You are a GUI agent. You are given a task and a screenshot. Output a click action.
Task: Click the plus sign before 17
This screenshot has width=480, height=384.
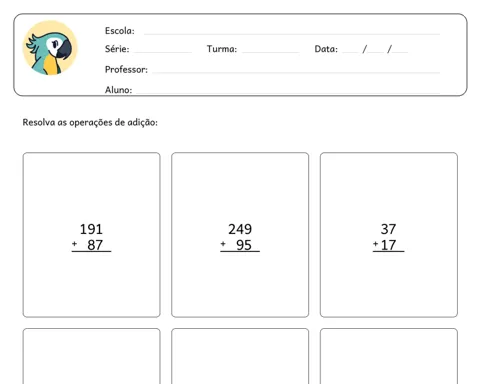(x=376, y=244)
